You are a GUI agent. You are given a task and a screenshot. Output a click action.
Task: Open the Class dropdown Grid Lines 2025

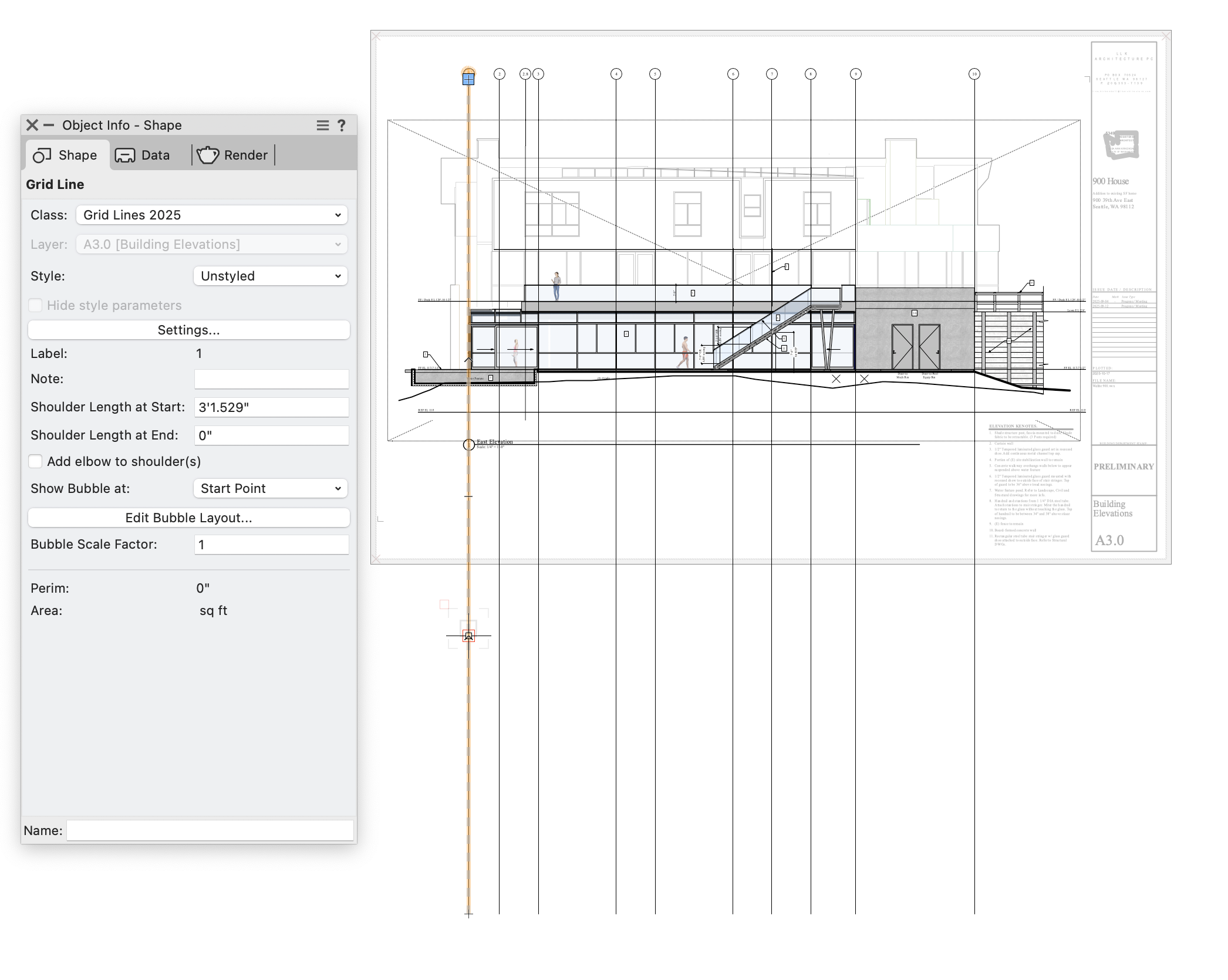[211, 215]
